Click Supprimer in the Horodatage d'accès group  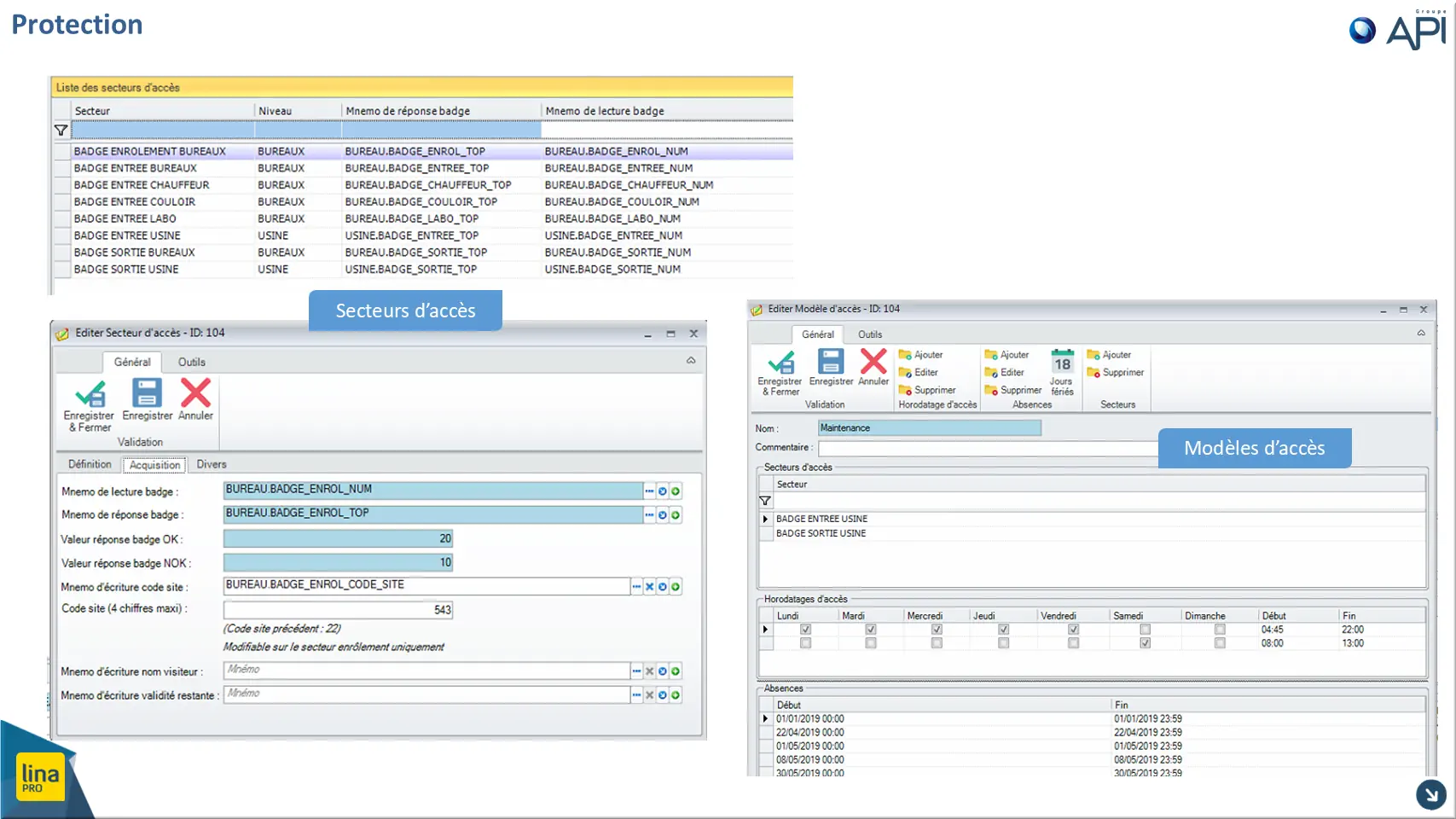point(927,390)
